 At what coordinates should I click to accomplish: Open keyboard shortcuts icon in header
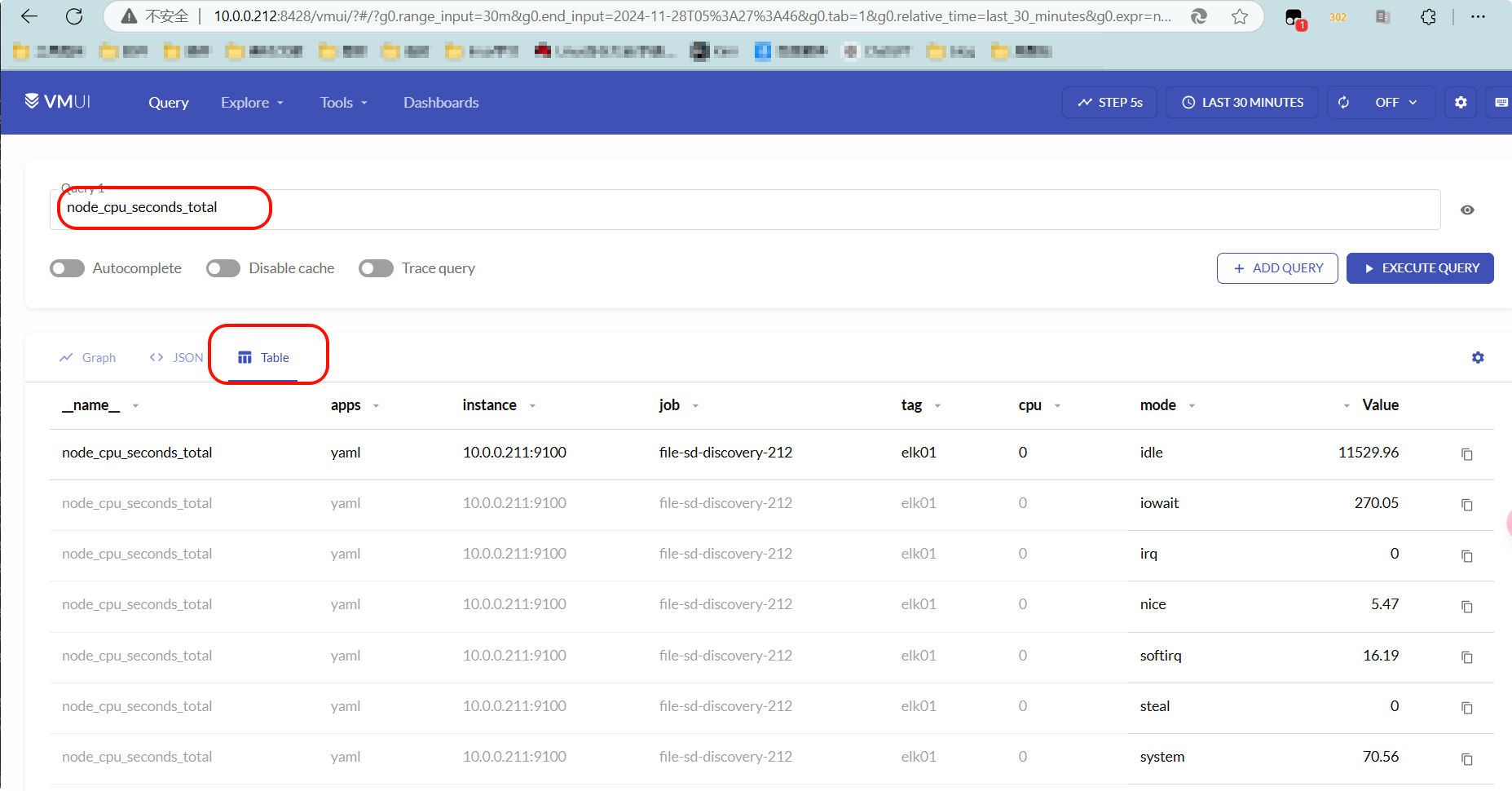tap(1501, 103)
